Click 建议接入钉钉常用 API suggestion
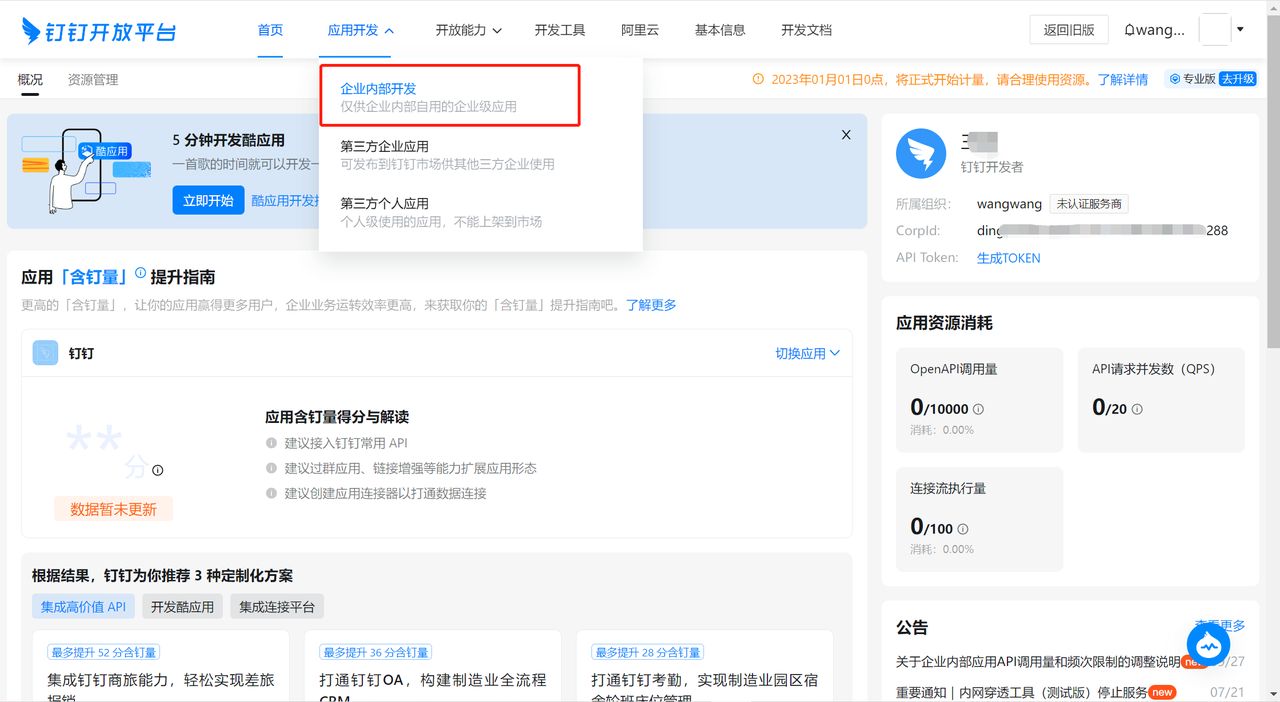The width and height of the screenshot is (1280, 702). (x=346, y=442)
